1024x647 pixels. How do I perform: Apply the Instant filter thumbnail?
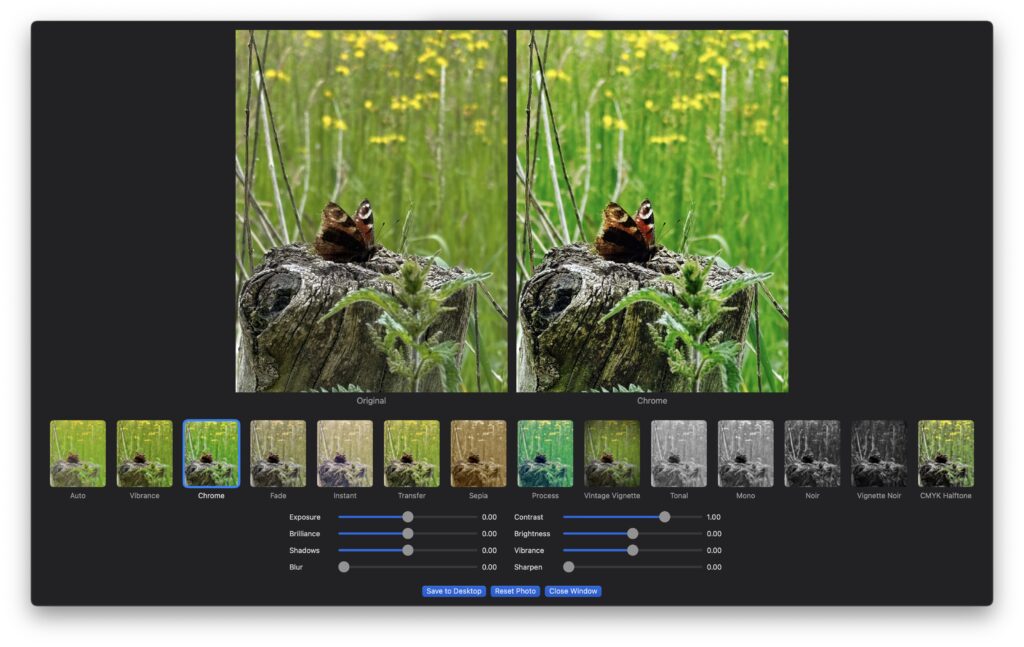coord(345,453)
